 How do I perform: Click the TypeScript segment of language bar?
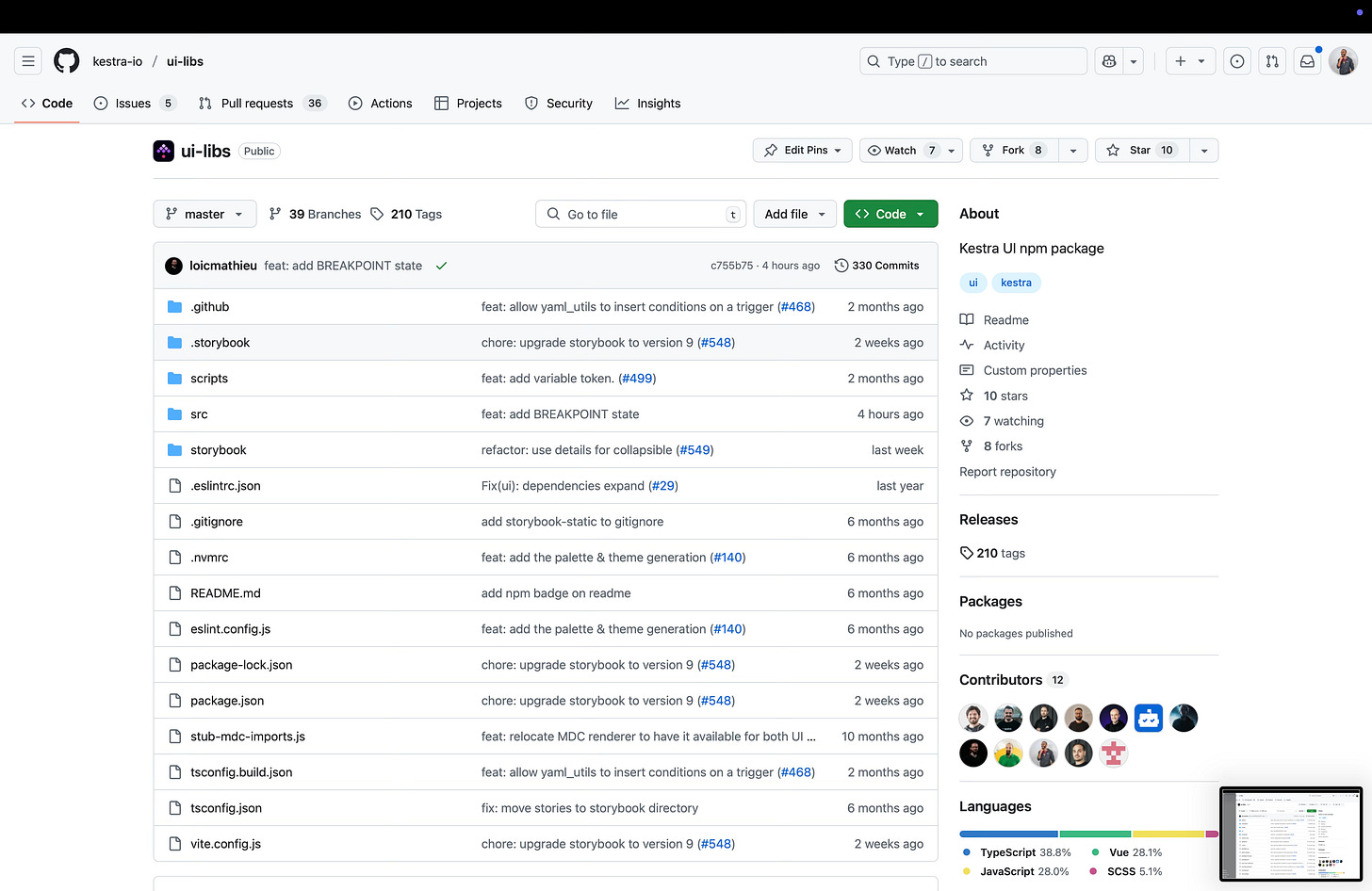[x=1008, y=834]
